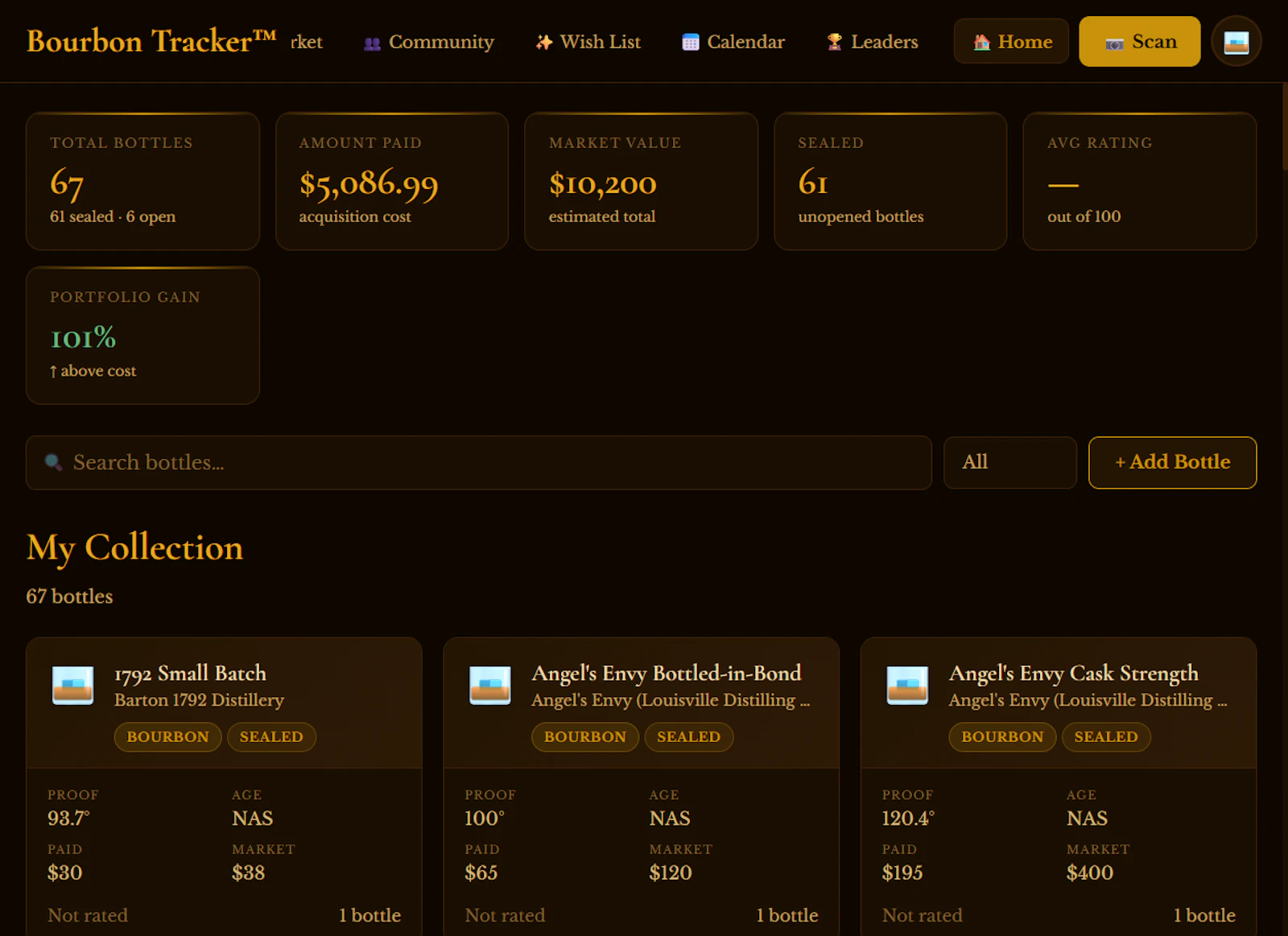
Task: Click the $38 market value
Action: (x=248, y=873)
